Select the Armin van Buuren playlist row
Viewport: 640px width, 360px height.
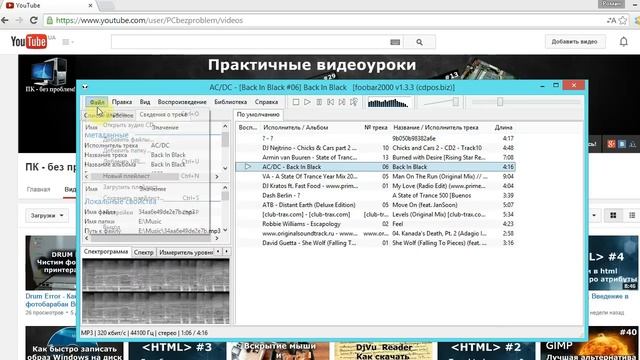pyautogui.click(x=376, y=158)
